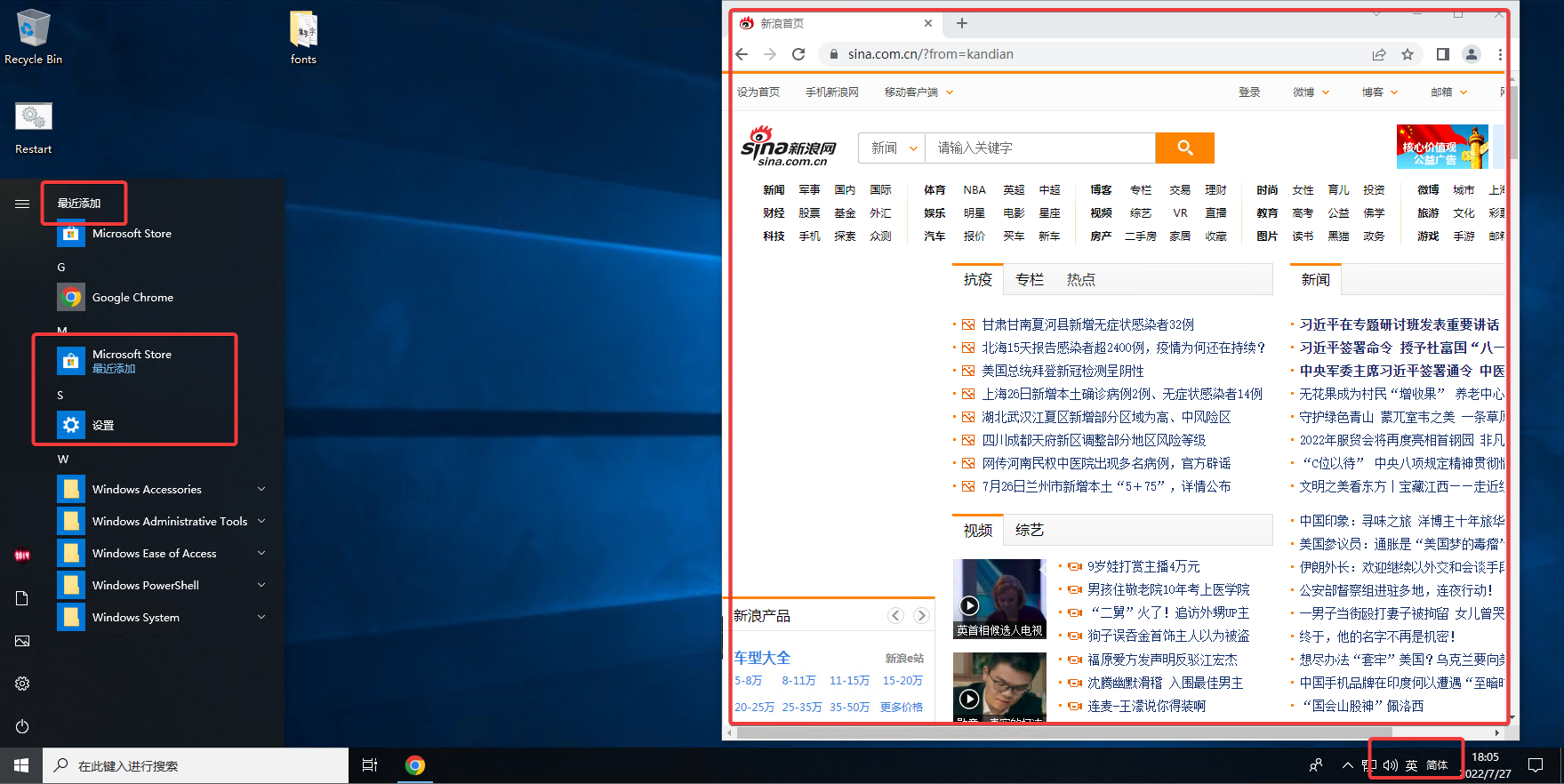Open Chrome profile avatar
This screenshot has height=784, width=1564.
[x=1472, y=54]
